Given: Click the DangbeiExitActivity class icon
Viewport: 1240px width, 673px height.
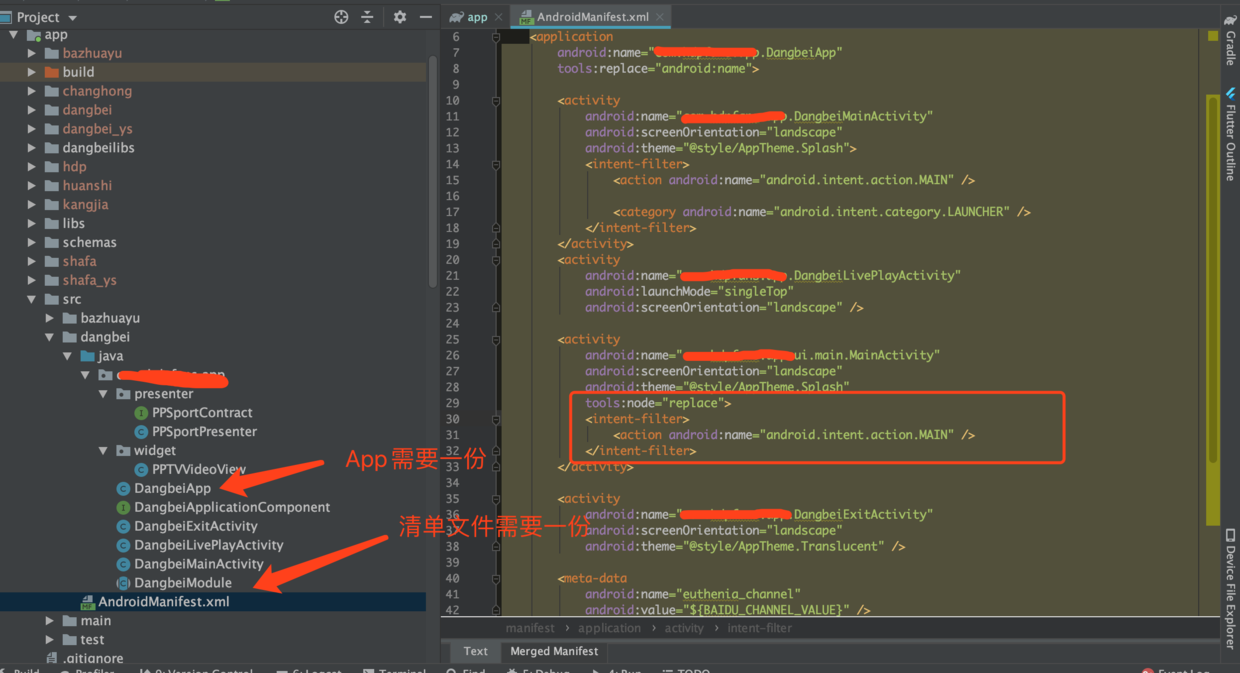Looking at the screenshot, I should tap(123, 527).
